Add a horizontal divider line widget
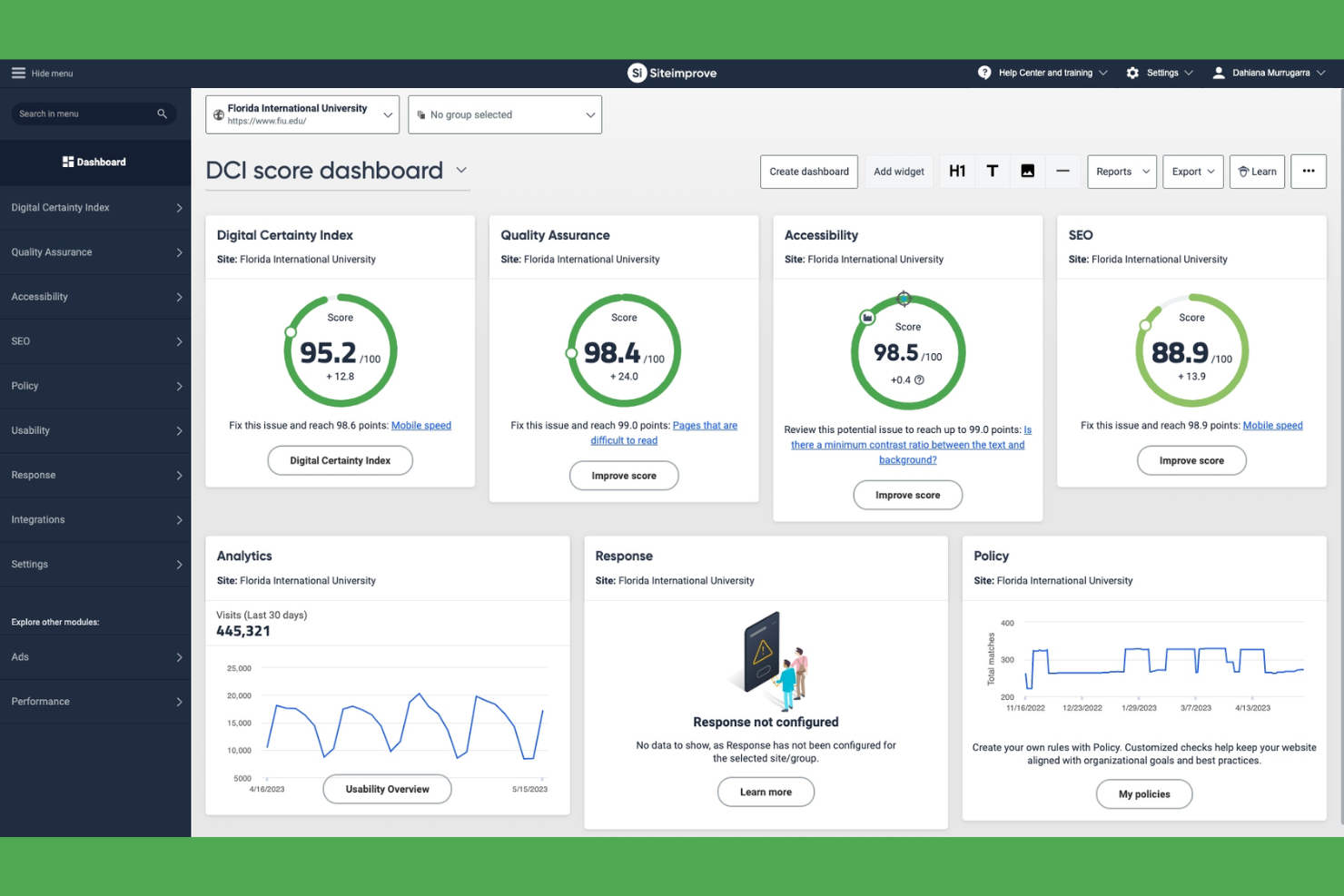This screenshot has height=896, width=1344. tap(1062, 171)
